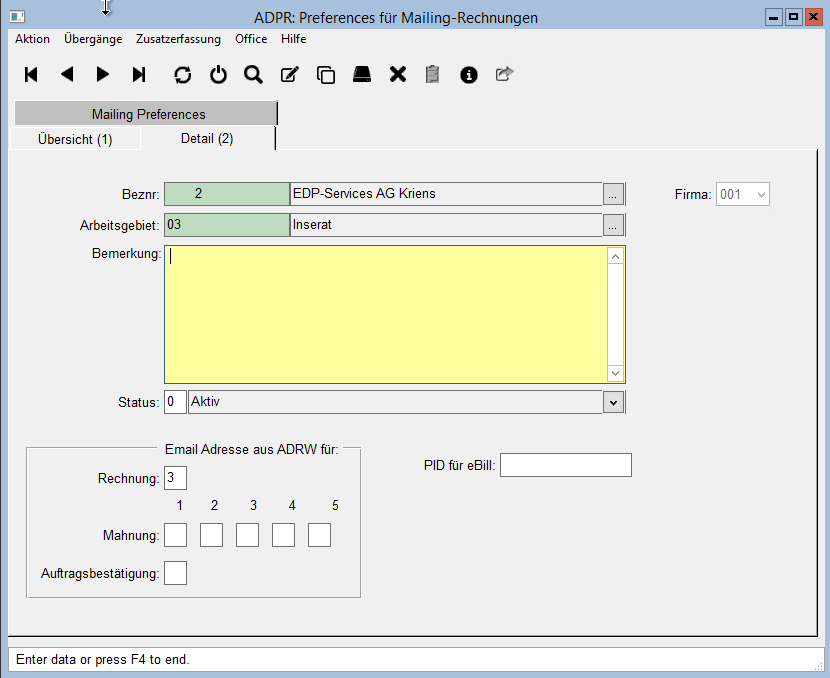The height and width of the screenshot is (678, 830).
Task: Click the power icon in toolbar
Action: pyautogui.click(x=218, y=74)
